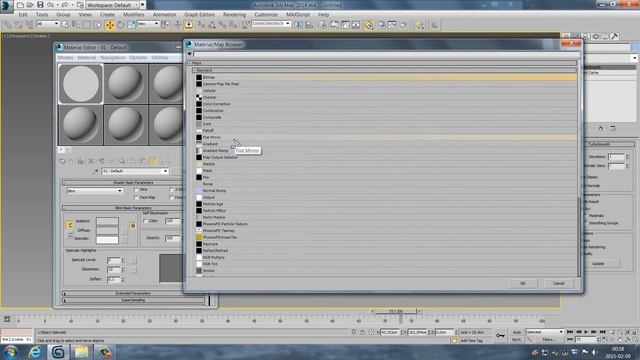Viewport: 640px width, 360px height.
Task: Click the Smoke map icon
Action: pyautogui.click(x=199, y=271)
